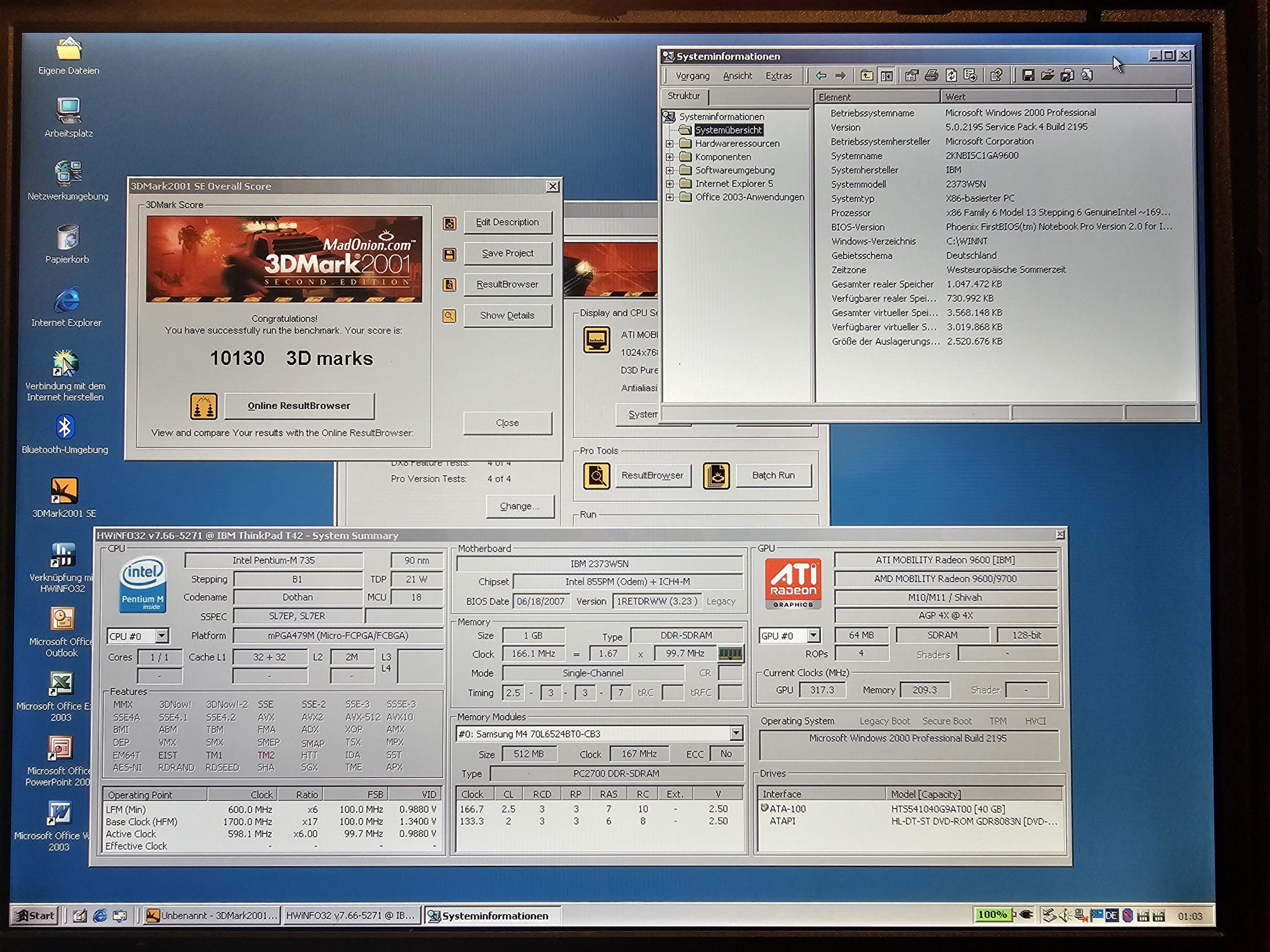Toggle the console tree show/hide toolbar button
The width and height of the screenshot is (1270, 952).
point(886,76)
